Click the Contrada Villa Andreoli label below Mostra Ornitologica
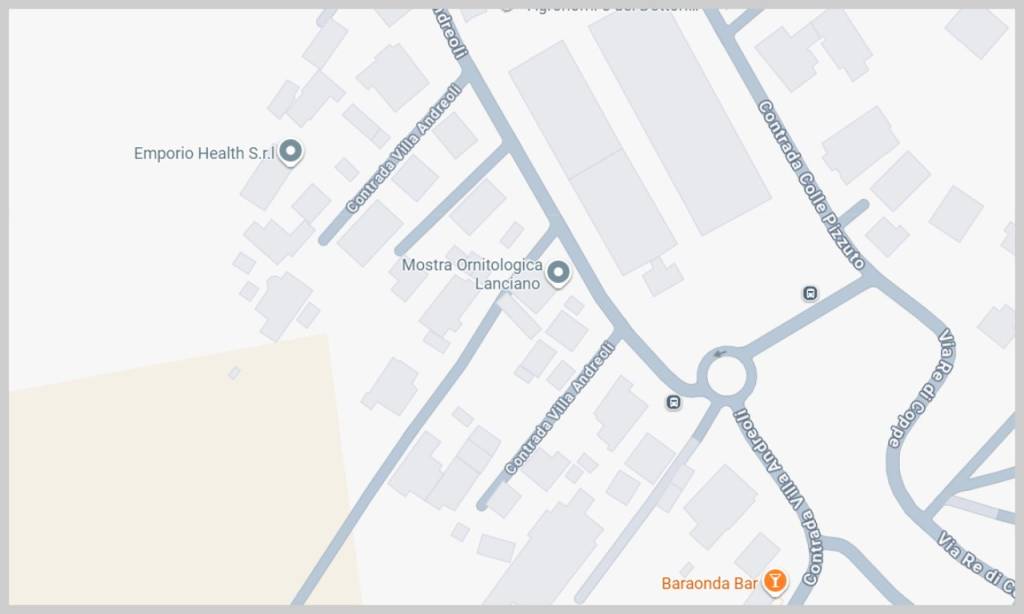The height and width of the screenshot is (614, 1024). click(560, 408)
